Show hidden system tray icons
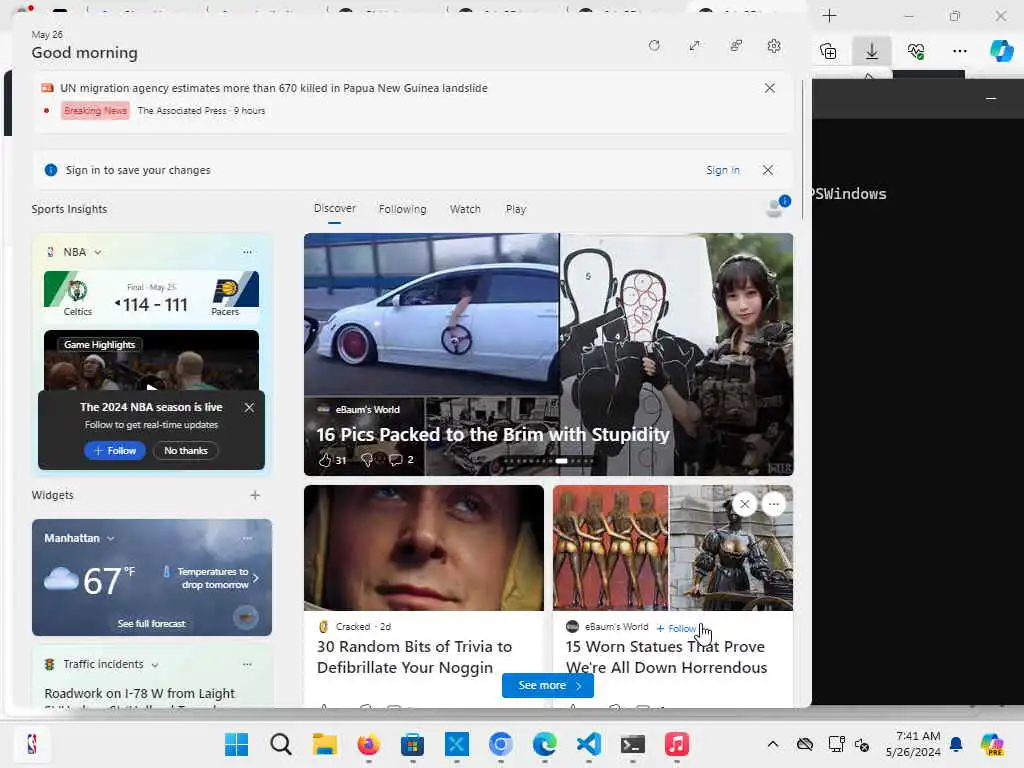1024x768 pixels. point(773,744)
